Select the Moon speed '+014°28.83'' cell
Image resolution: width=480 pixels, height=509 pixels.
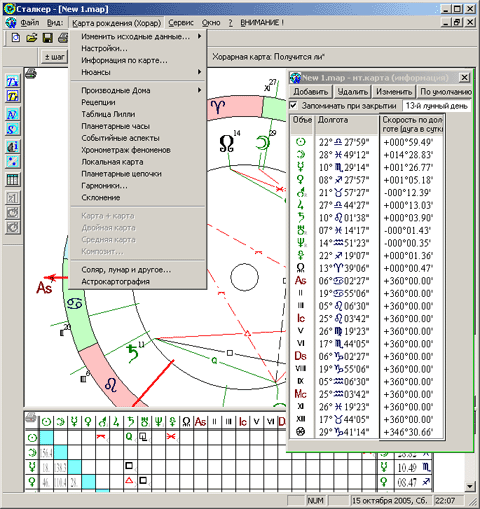(x=409, y=155)
